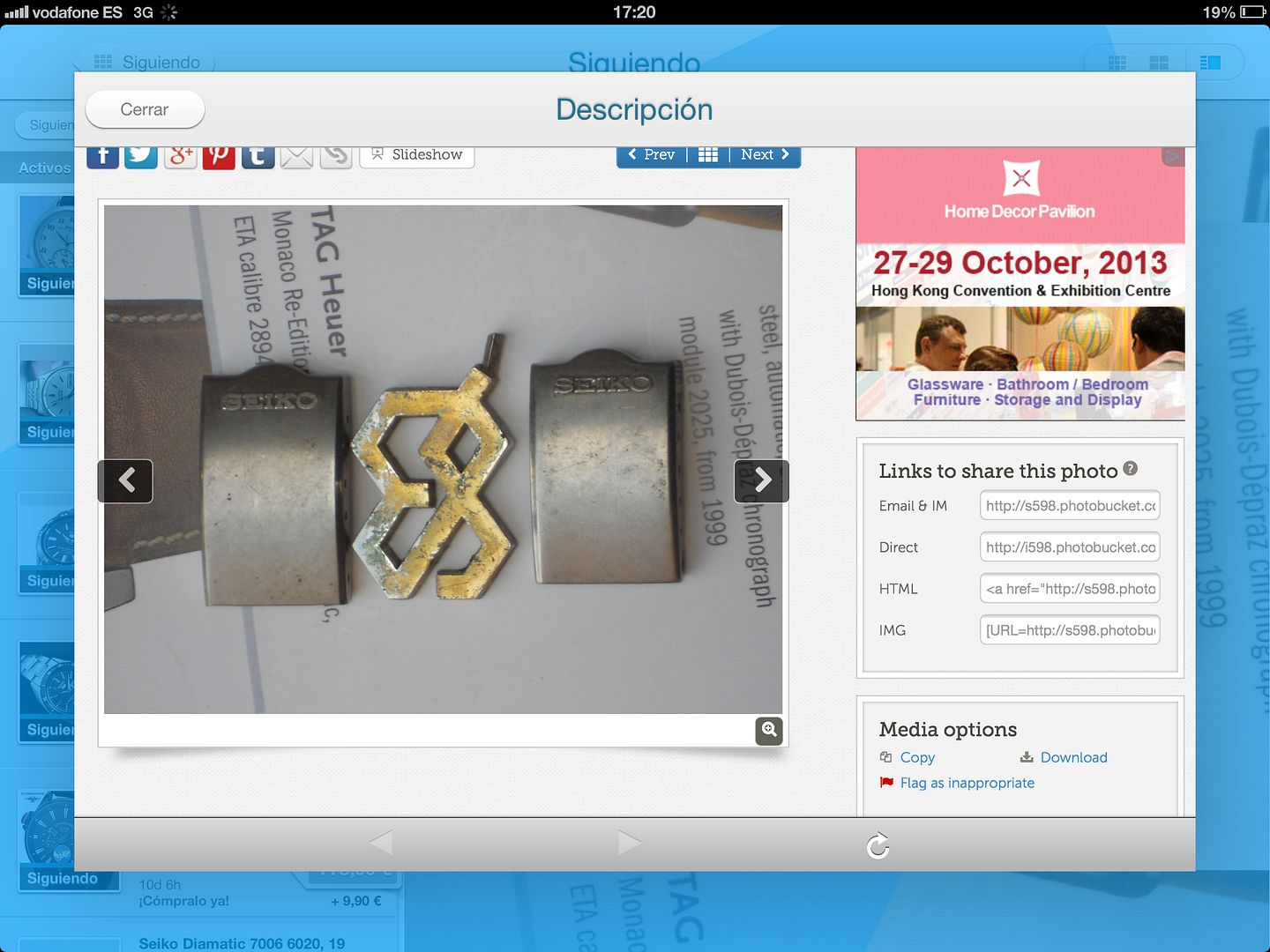The height and width of the screenshot is (952, 1270).
Task: Show next image with right arrow overlay
Action: pos(762,480)
